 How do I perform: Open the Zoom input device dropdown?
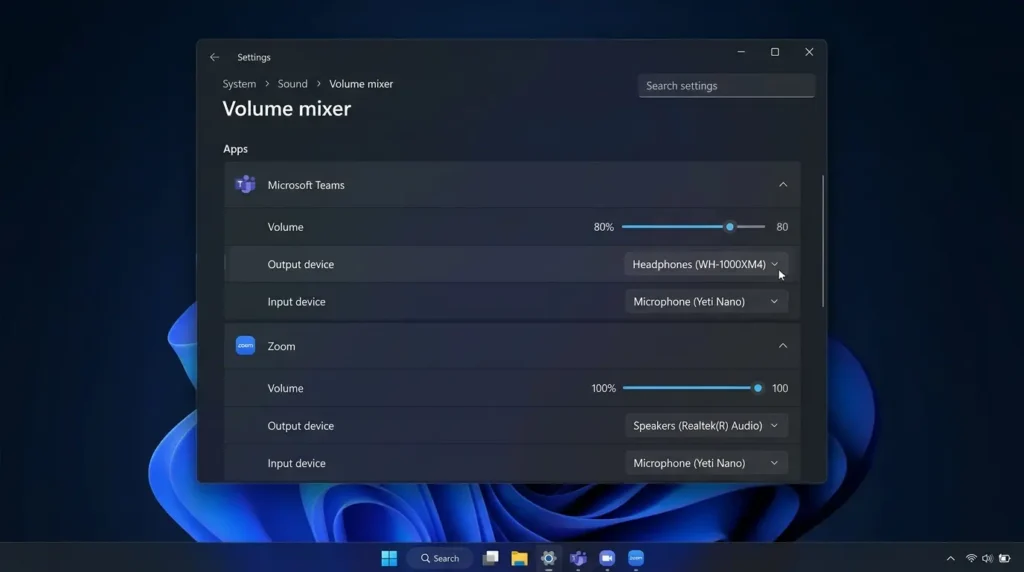706,463
